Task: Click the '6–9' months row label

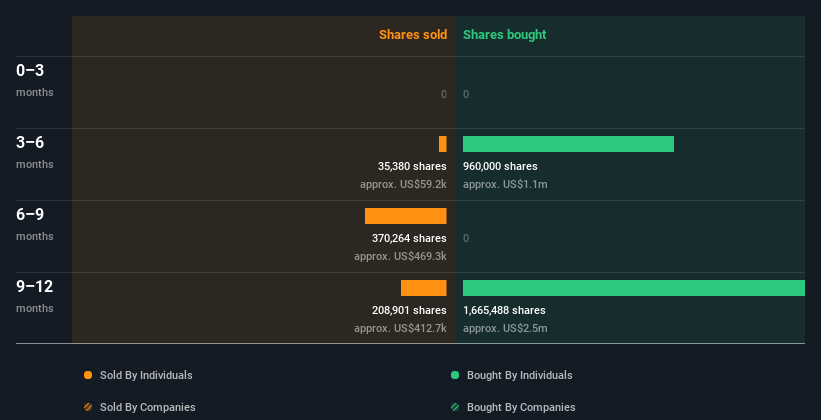Action: [x=35, y=223]
